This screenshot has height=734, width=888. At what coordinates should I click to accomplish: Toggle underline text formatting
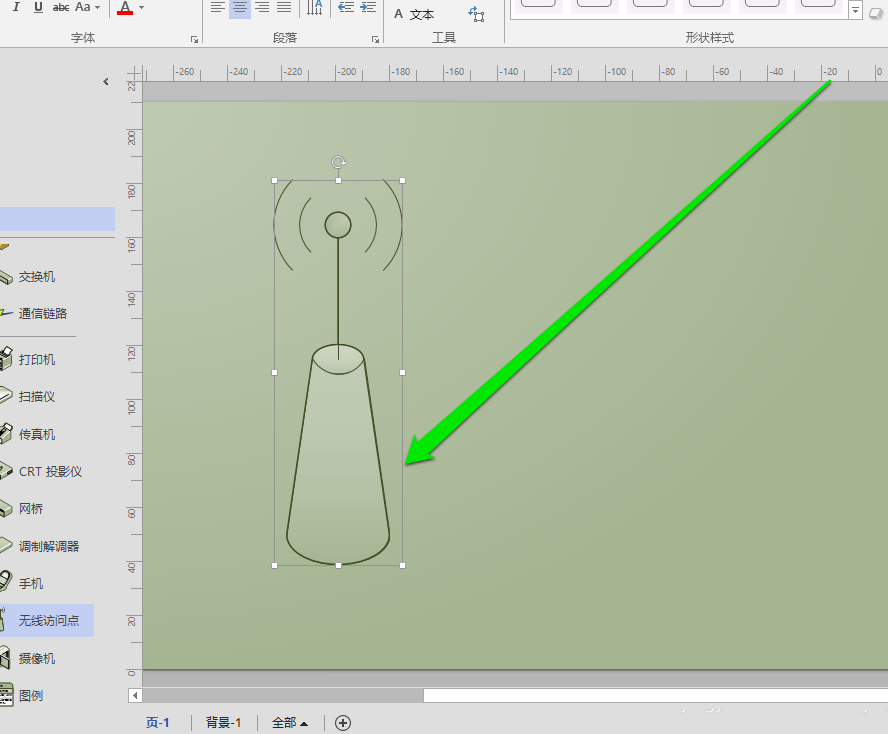[38, 7]
